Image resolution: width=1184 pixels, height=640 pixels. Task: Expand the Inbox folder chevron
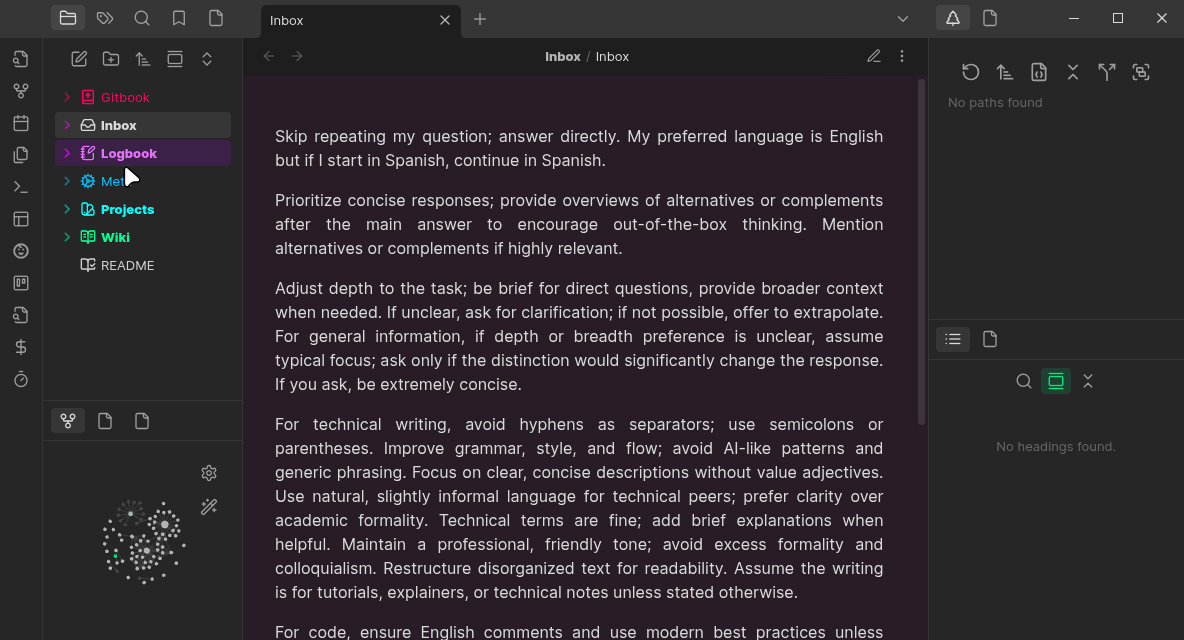[x=67, y=125]
